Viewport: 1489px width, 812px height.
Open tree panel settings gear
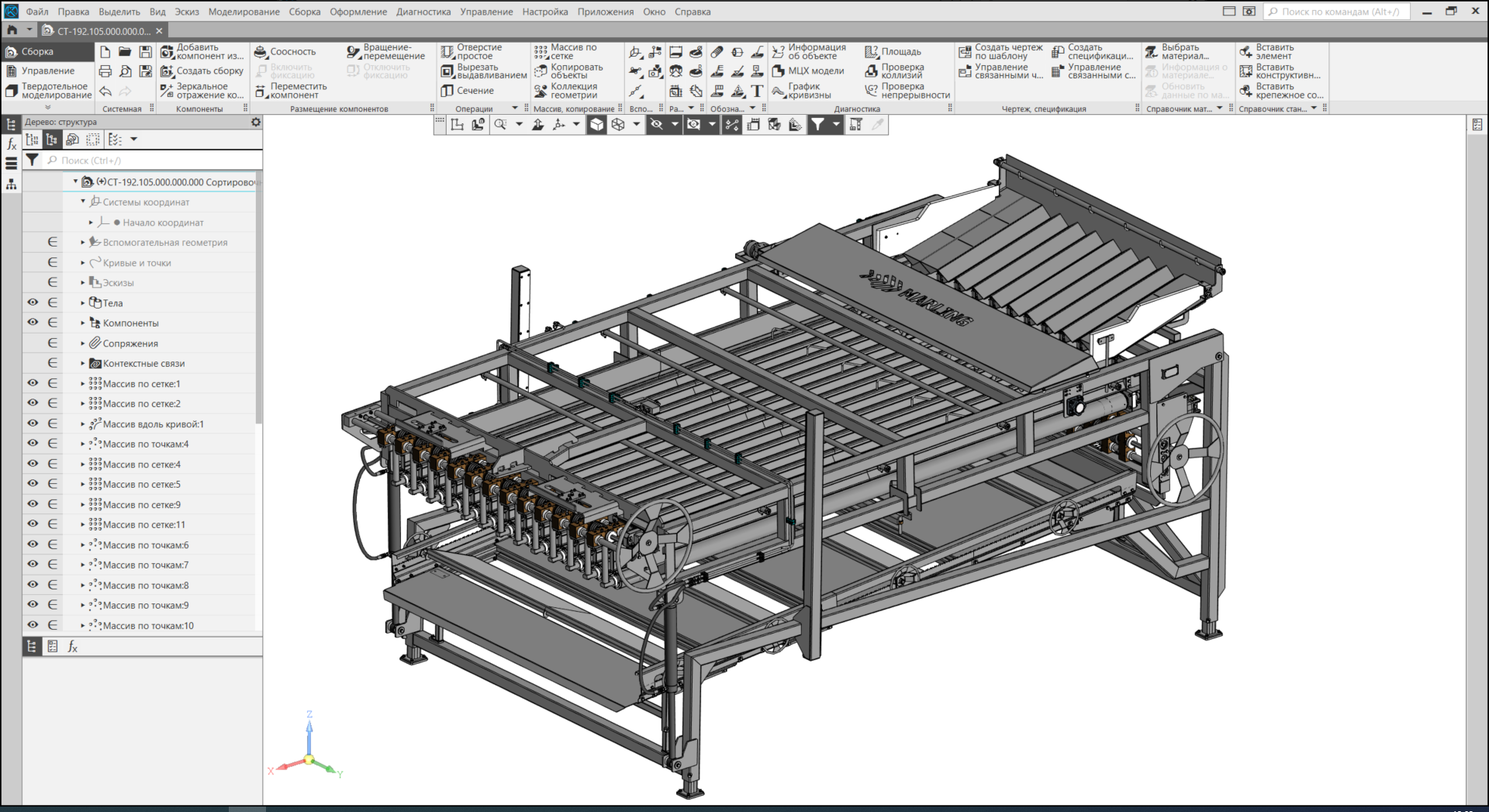pos(256,122)
